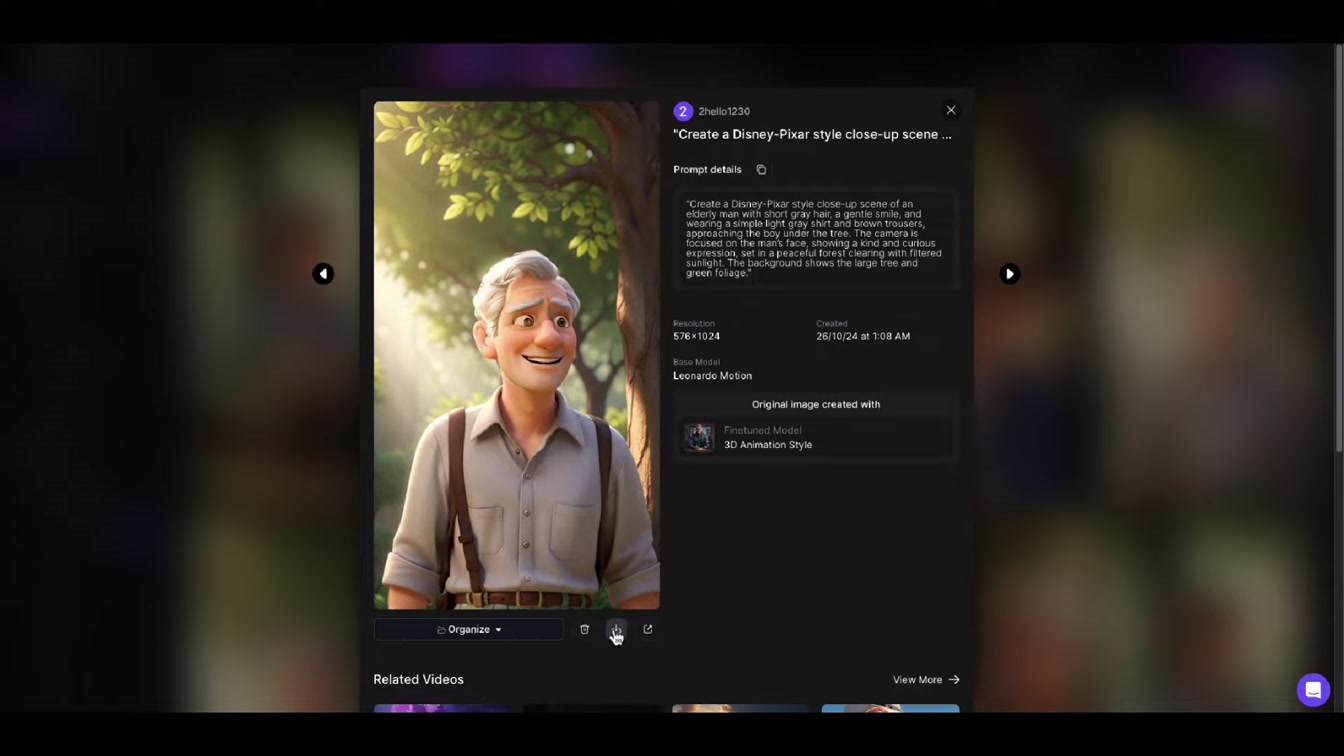Image resolution: width=1344 pixels, height=756 pixels.
Task: Click the elderly man video preview
Action: click(x=517, y=355)
